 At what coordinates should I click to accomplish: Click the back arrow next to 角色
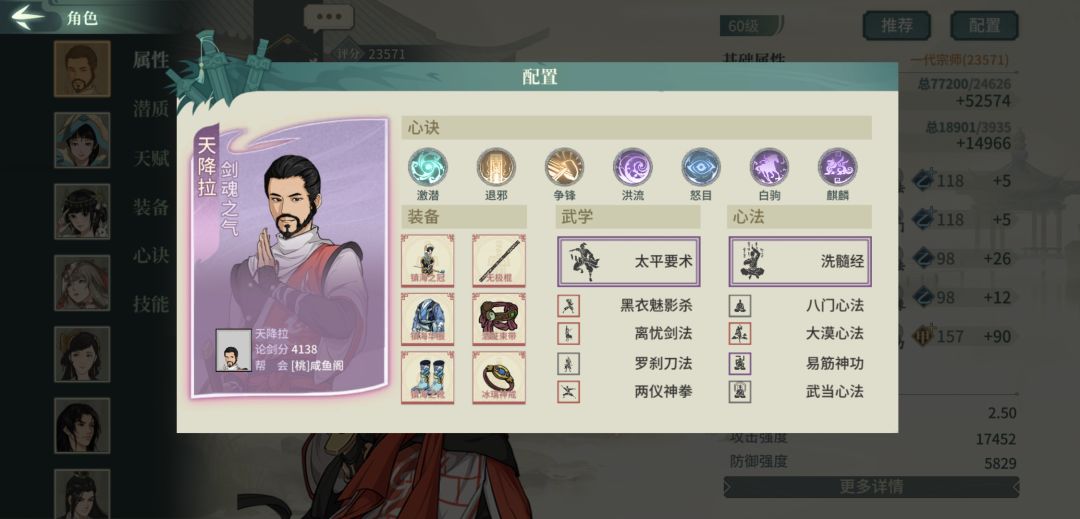point(28,17)
